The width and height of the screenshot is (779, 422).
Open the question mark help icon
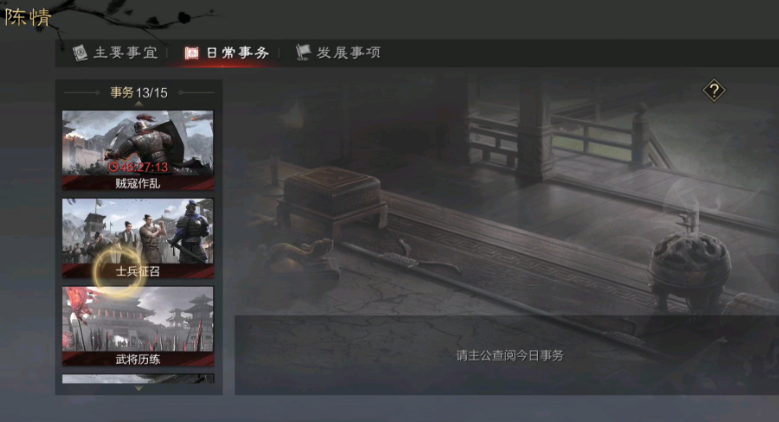pos(714,90)
